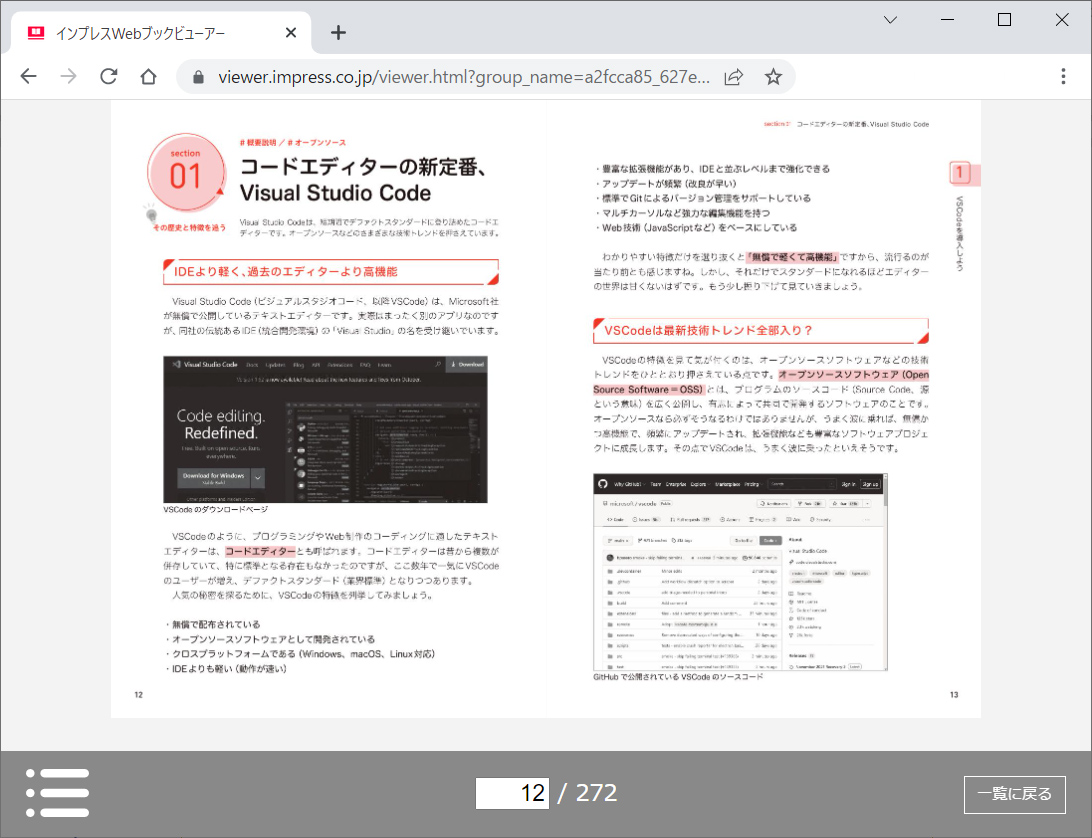
Task: Click the grayed forward navigation arrow
Action: tap(67, 76)
